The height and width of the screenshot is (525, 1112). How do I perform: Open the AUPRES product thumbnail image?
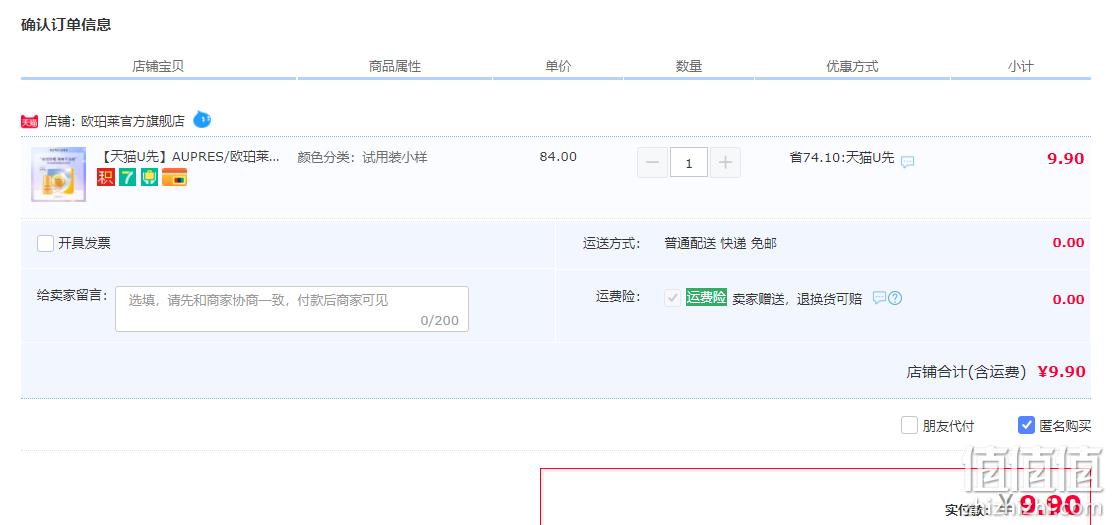tap(59, 175)
